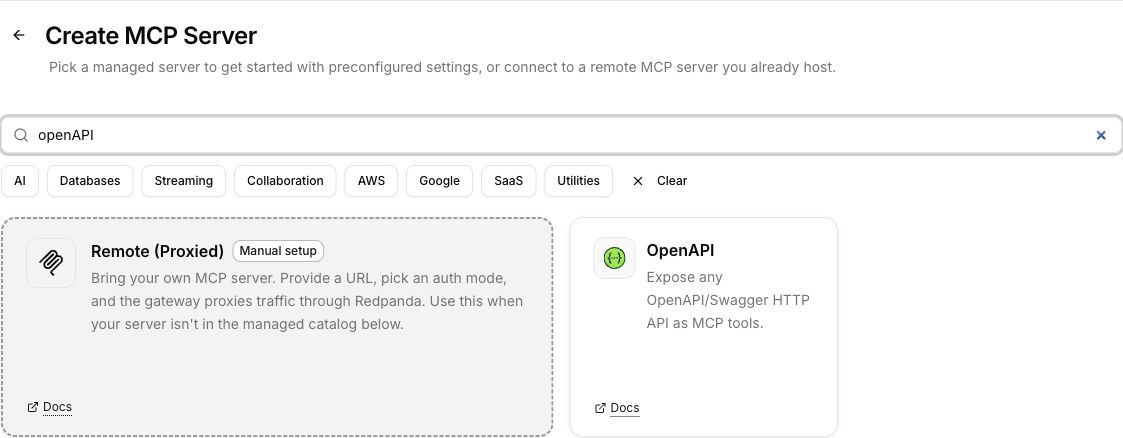The width and height of the screenshot is (1123, 438).
Task: Click the 'Bring your own MCP server' description
Action: point(307,301)
